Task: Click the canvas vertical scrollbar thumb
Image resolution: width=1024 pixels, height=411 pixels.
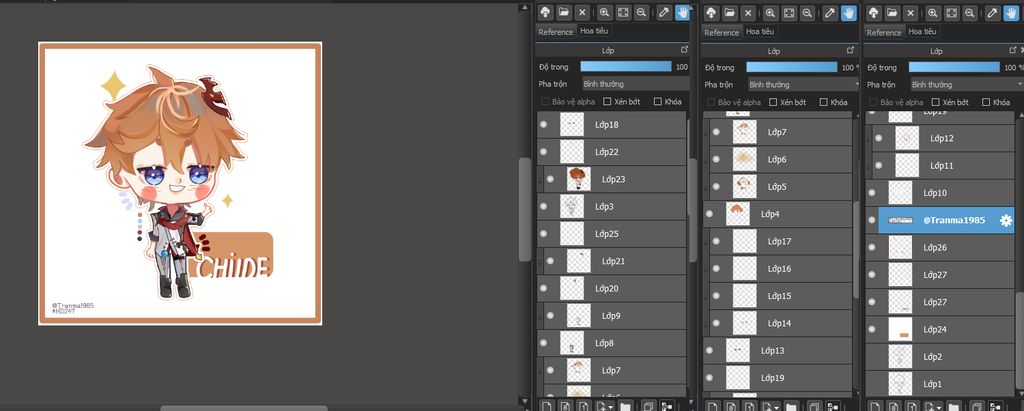Action: coord(524,209)
